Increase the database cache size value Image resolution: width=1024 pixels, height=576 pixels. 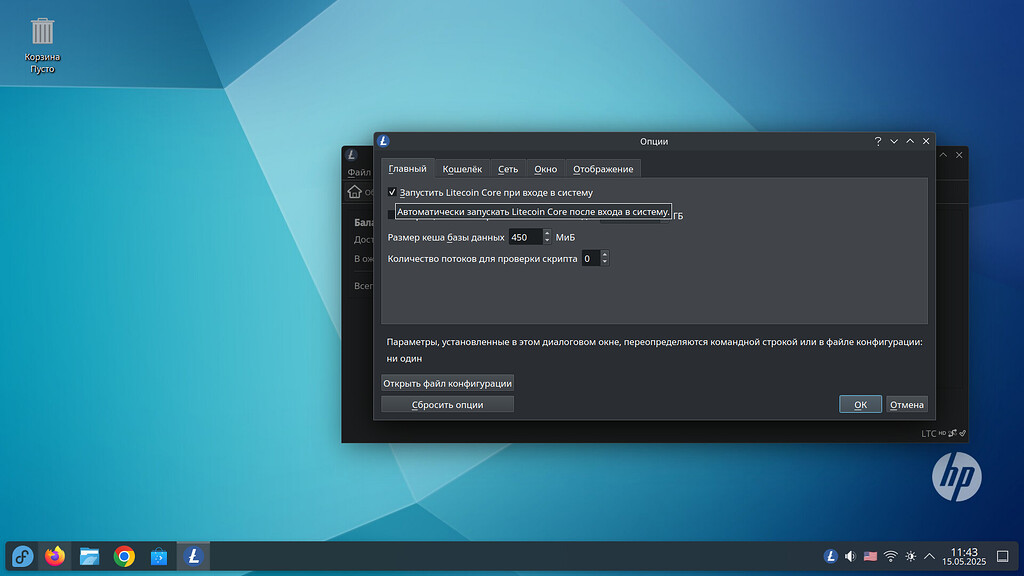tap(548, 232)
